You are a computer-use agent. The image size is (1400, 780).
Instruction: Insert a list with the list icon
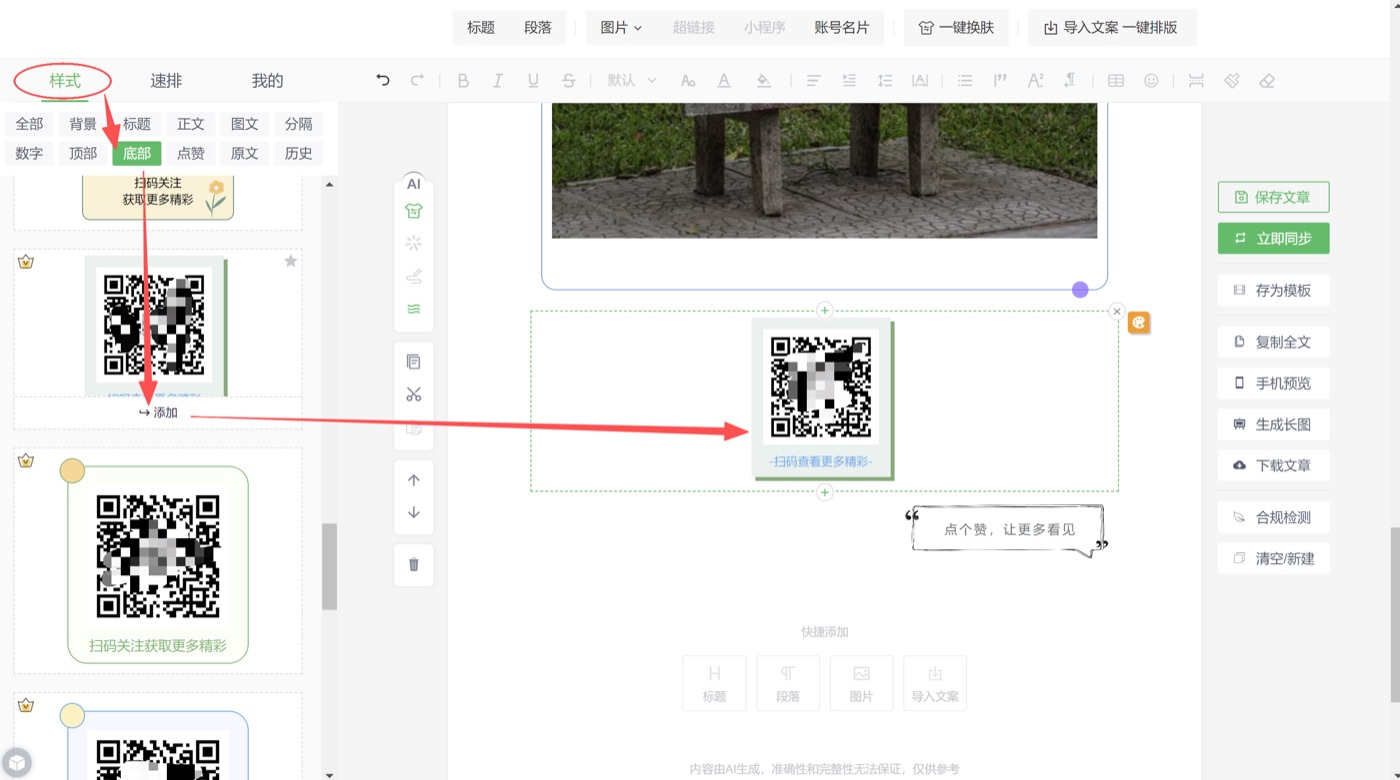pos(965,81)
